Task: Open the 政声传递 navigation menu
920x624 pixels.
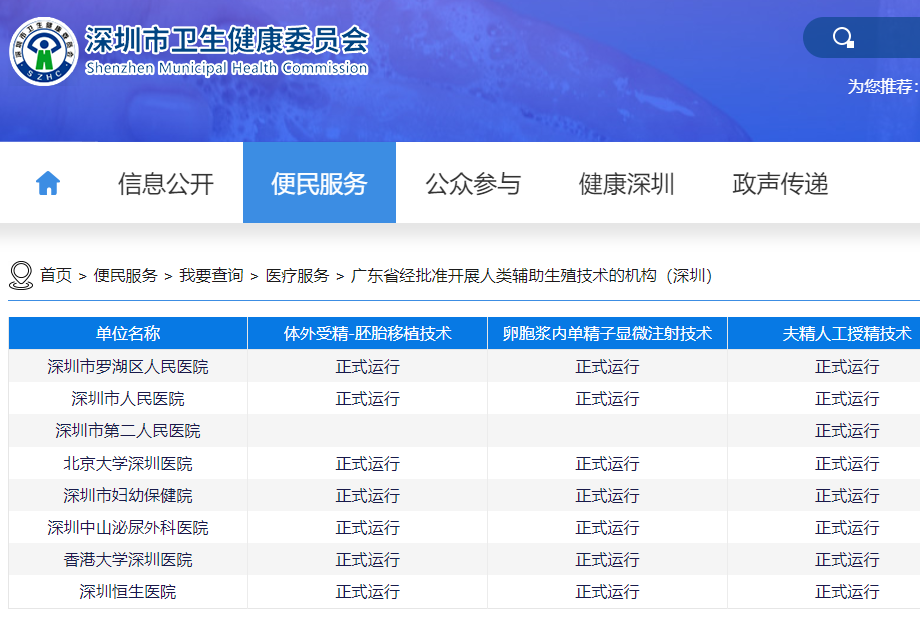Action: pyautogui.click(x=780, y=184)
